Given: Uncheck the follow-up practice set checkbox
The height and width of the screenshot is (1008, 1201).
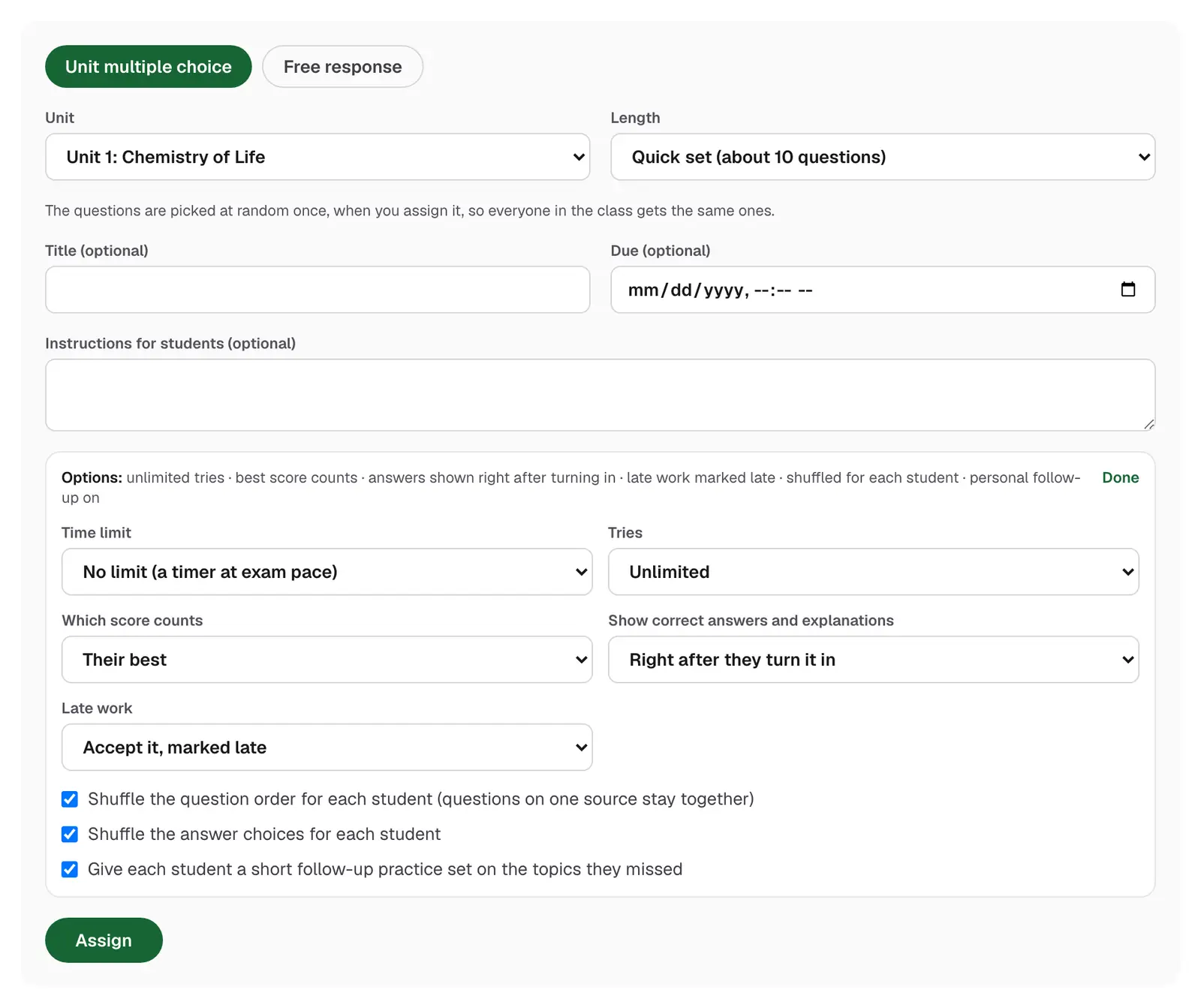Looking at the screenshot, I should [x=70, y=869].
